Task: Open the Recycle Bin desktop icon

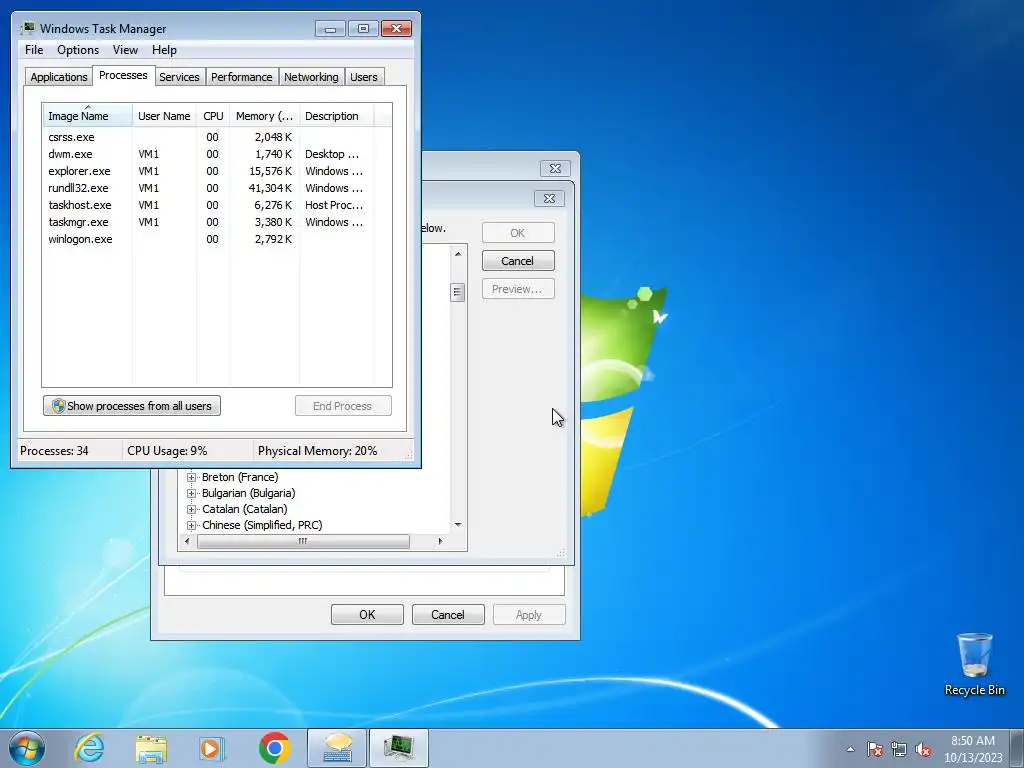Action: click(x=974, y=664)
